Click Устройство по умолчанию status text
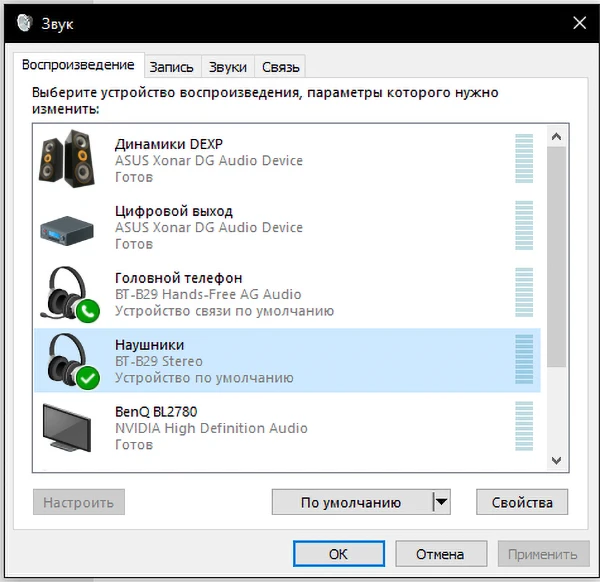This screenshot has height=582, width=600. point(204,378)
